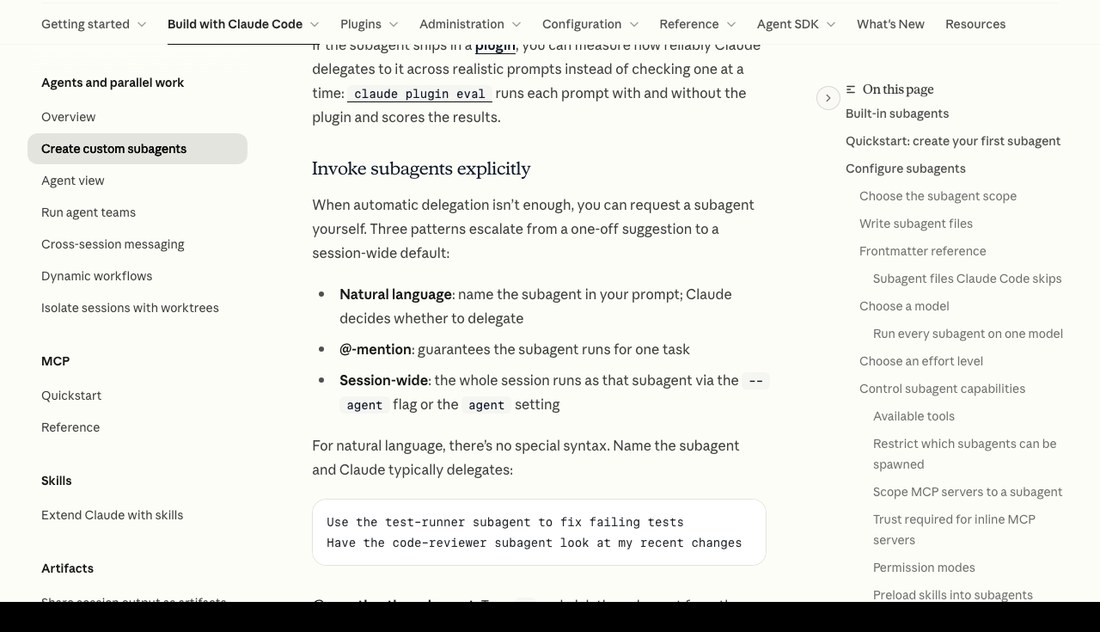Jump to Built-in subagents section
1100x632 pixels.
tap(897, 114)
